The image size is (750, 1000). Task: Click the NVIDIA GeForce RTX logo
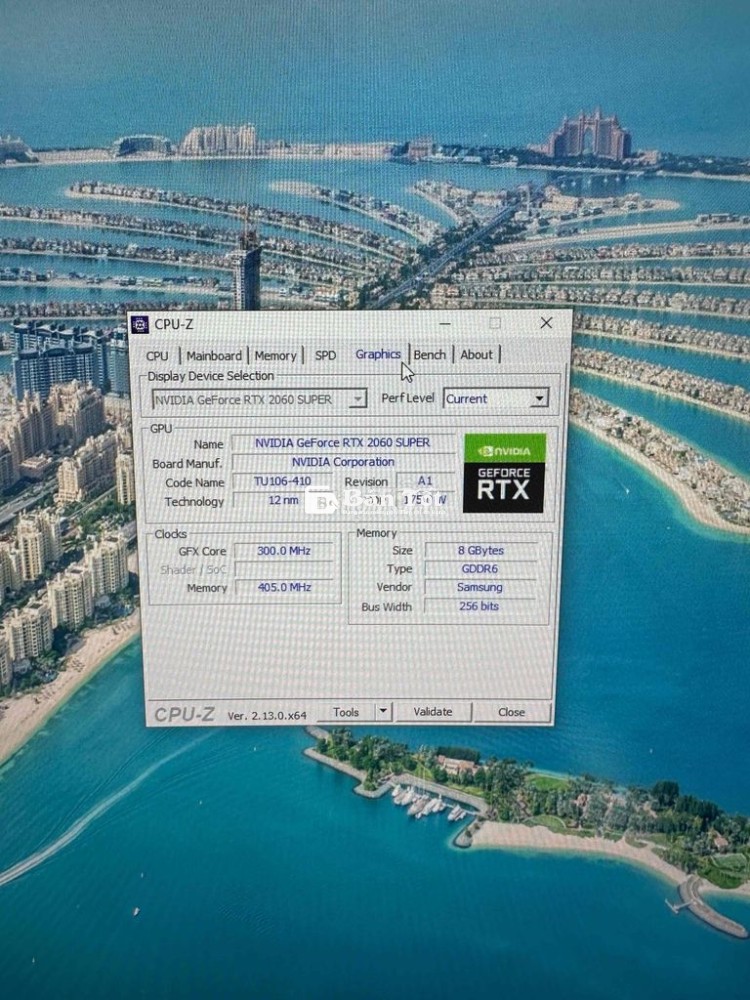504,473
